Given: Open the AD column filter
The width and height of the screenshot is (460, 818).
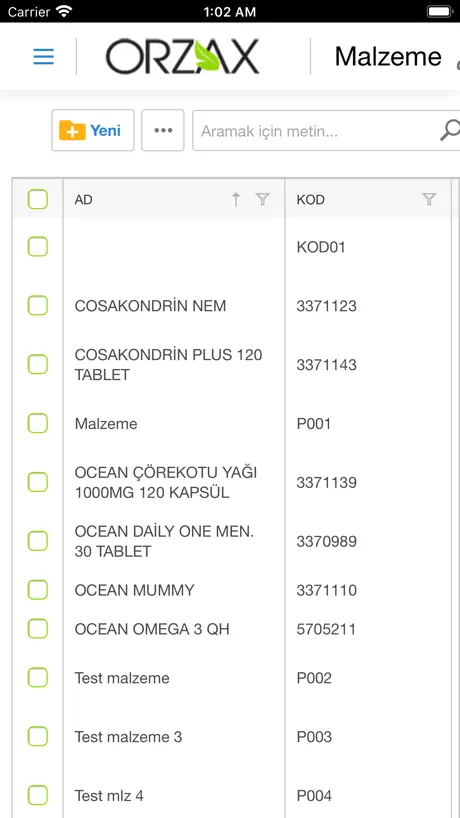Looking at the screenshot, I should click(x=263, y=199).
